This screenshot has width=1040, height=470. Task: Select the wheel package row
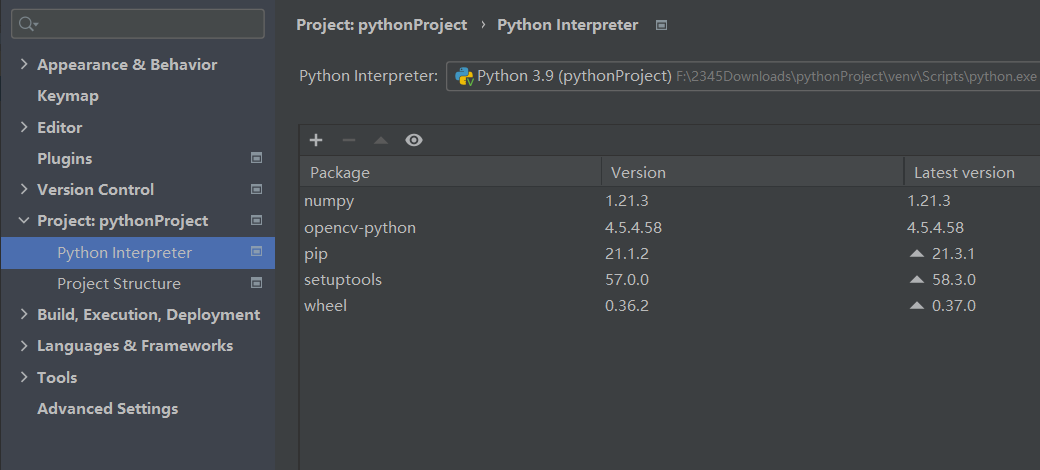point(670,306)
